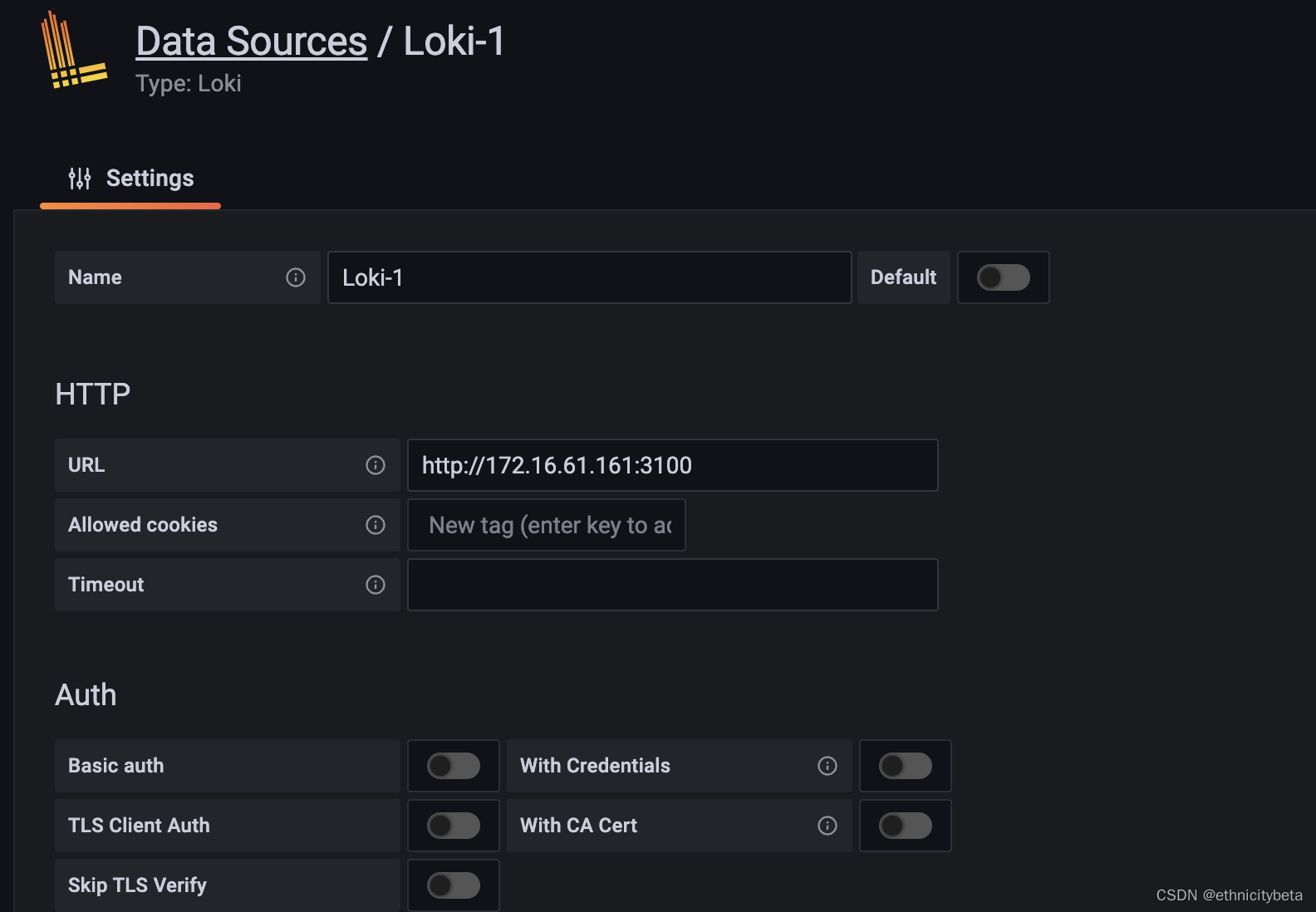Click the Loki logo icon
1316x912 pixels.
pyautogui.click(x=74, y=51)
